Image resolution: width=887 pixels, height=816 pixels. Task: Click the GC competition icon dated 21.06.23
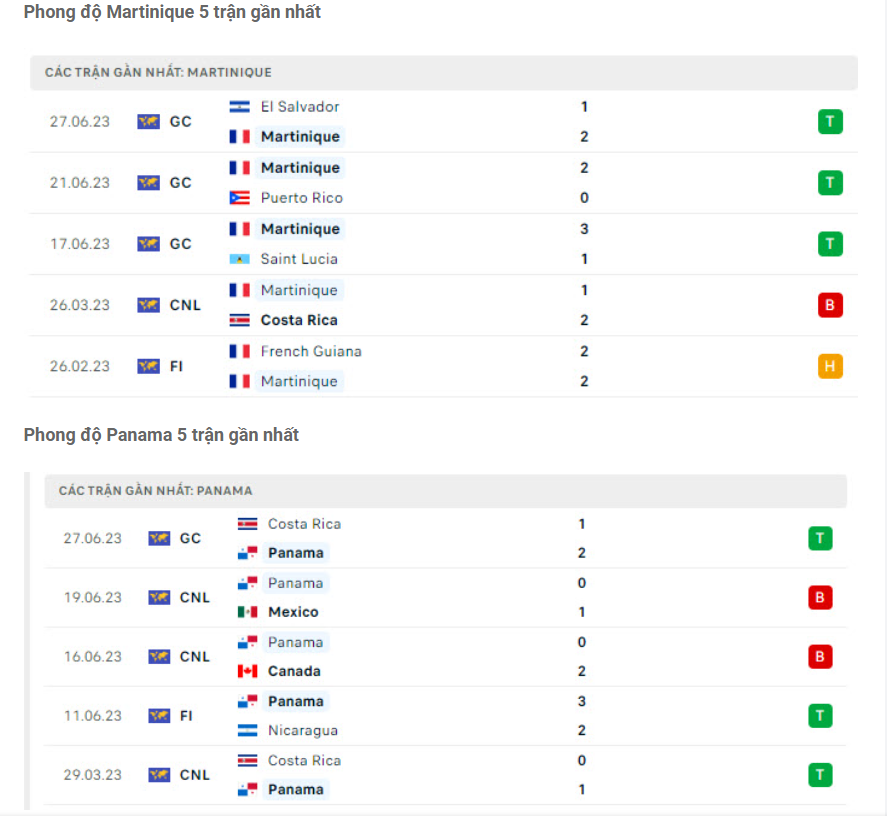click(x=149, y=183)
